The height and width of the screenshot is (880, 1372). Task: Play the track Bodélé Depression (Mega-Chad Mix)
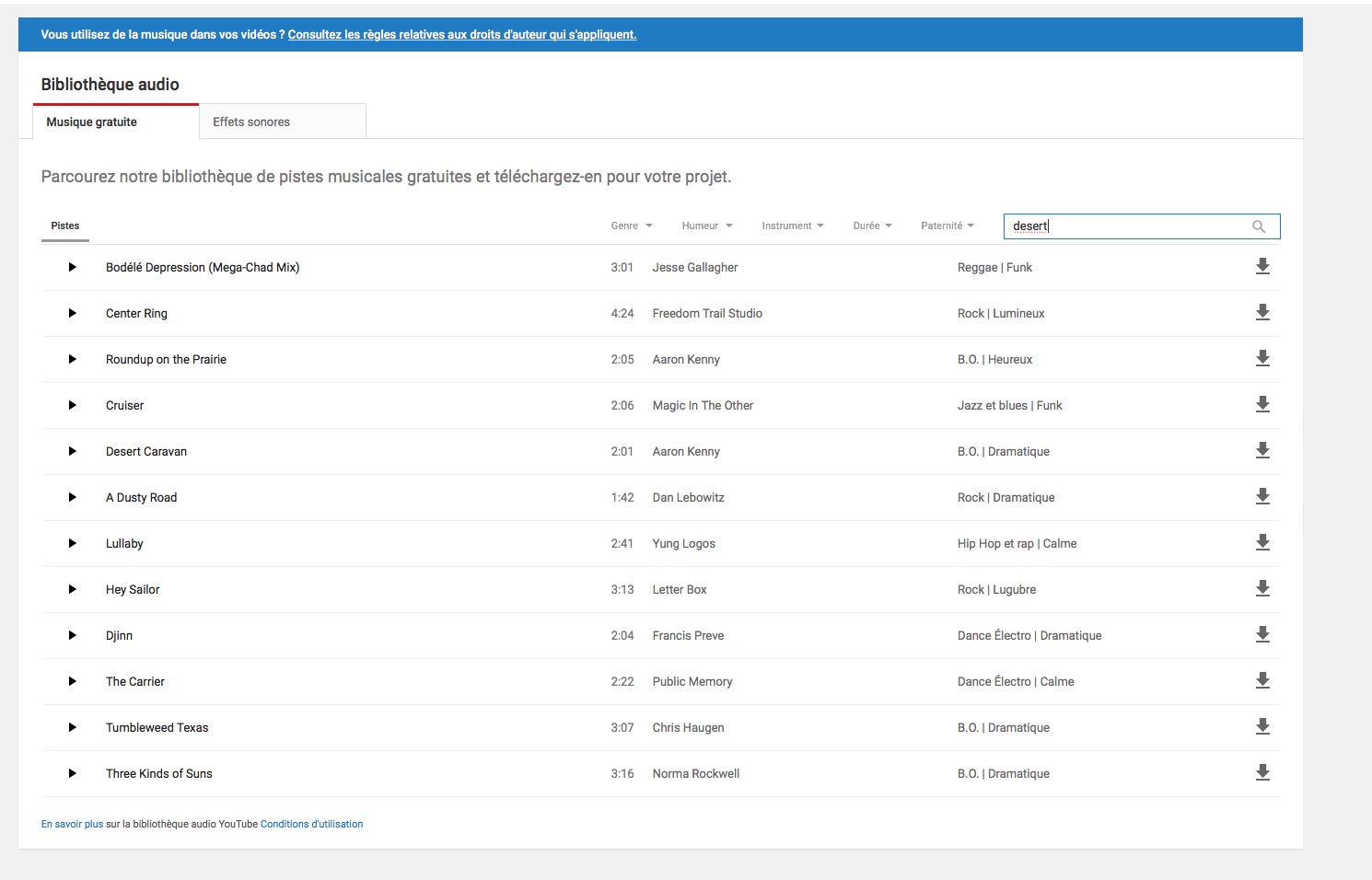[72, 267]
